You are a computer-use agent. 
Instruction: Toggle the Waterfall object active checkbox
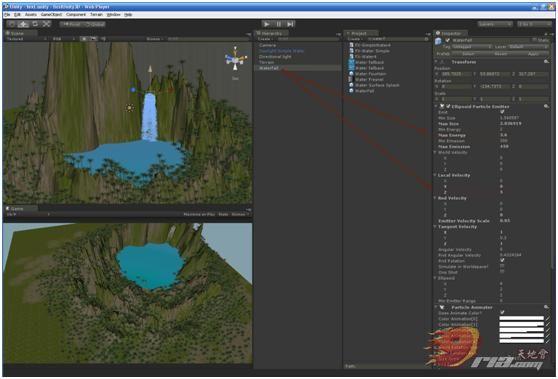448,40
